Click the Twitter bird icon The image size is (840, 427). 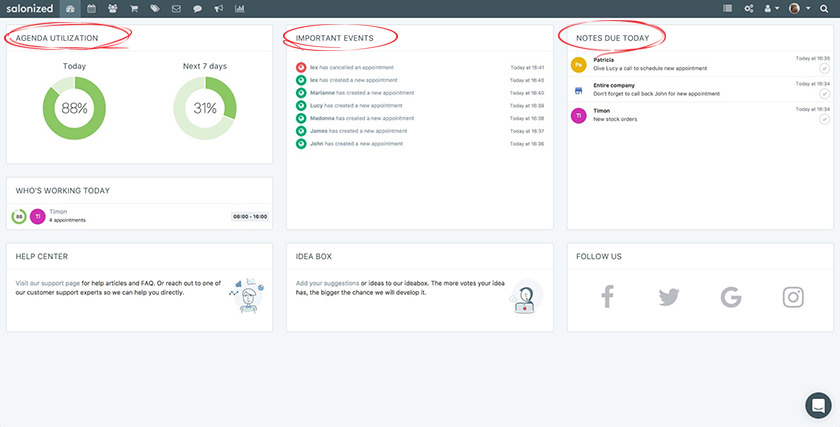pos(669,297)
